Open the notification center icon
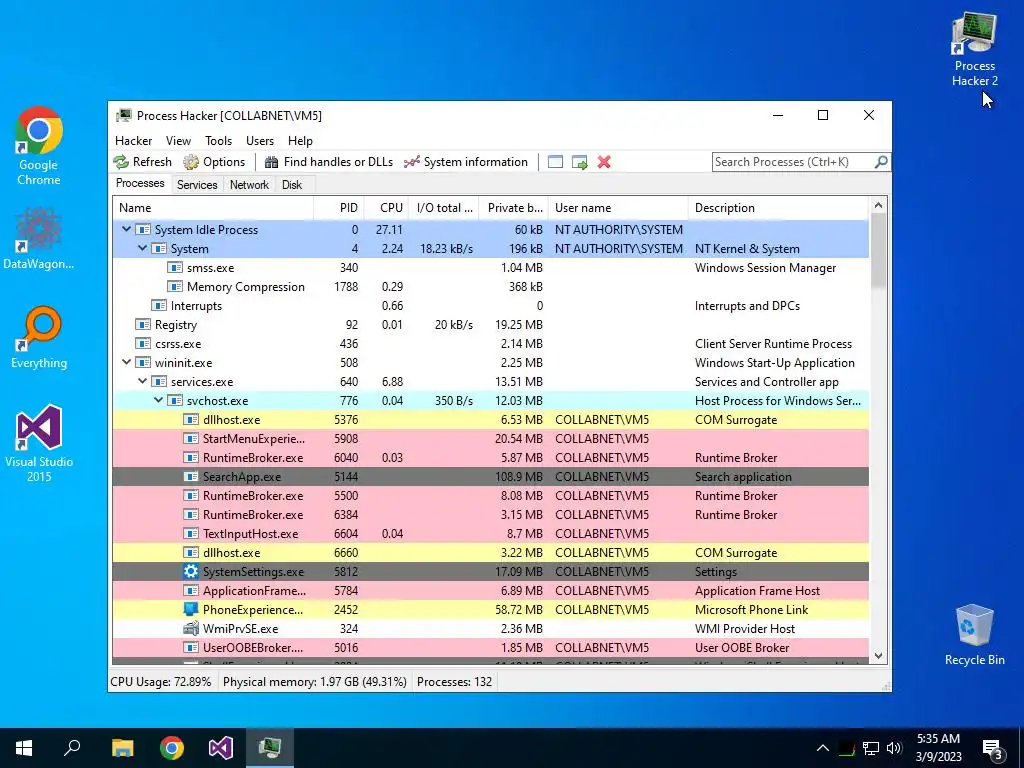1024x768 pixels. 992,749
